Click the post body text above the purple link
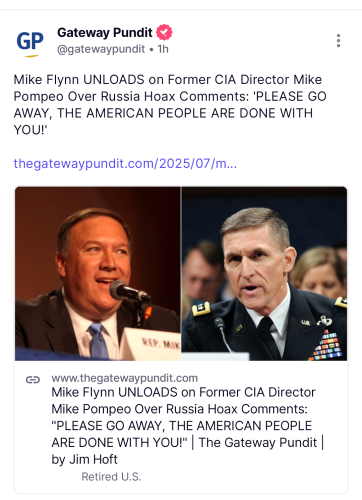362x500 pixels. (x=170, y=105)
